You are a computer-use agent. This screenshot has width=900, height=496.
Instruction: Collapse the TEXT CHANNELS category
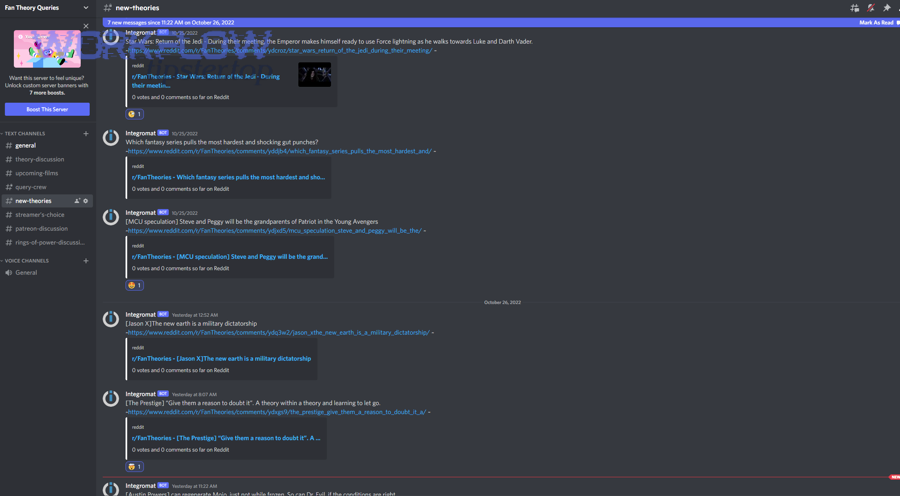(x=23, y=134)
